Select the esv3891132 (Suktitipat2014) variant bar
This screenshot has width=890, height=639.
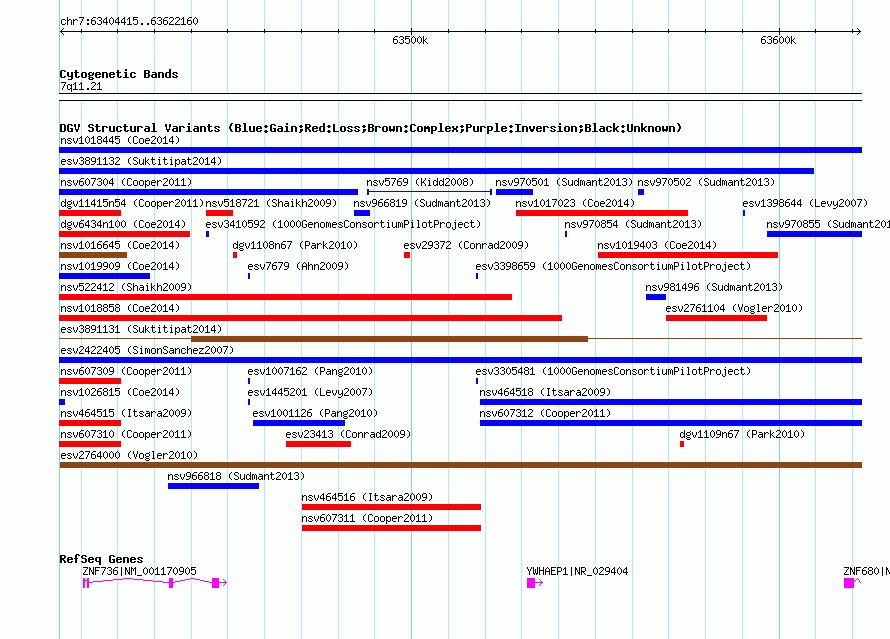(436, 171)
